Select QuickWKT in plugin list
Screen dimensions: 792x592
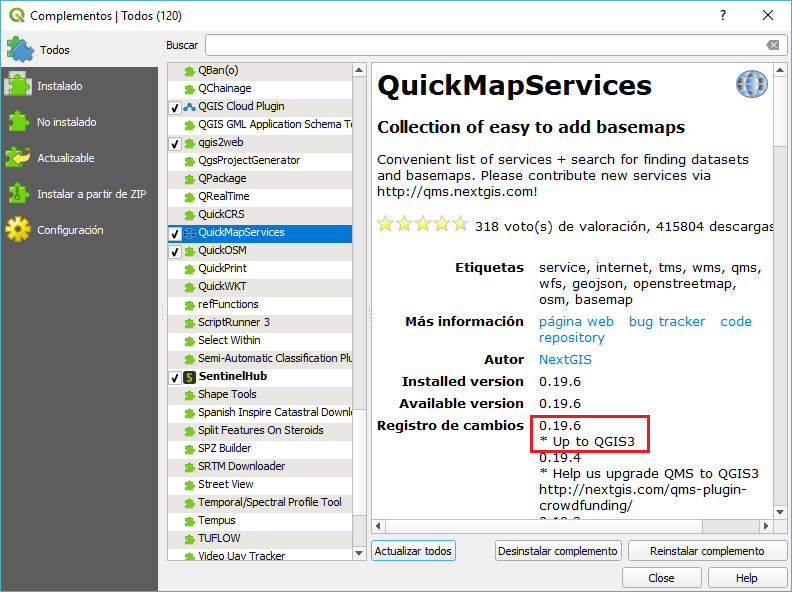260,287
